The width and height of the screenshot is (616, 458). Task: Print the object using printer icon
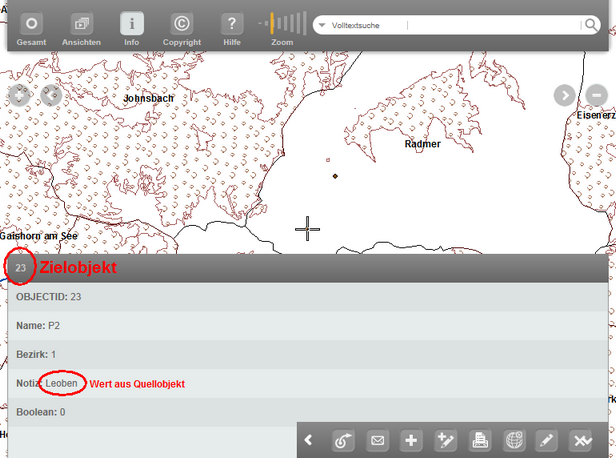click(x=479, y=440)
